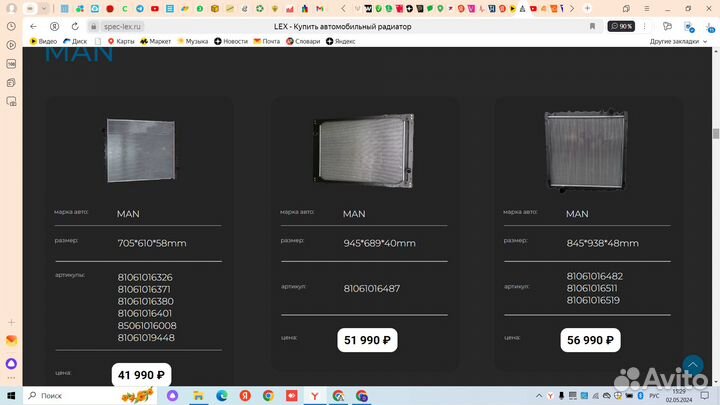Click the padlock site security icon
The width and height of the screenshot is (720, 405).
94,27
